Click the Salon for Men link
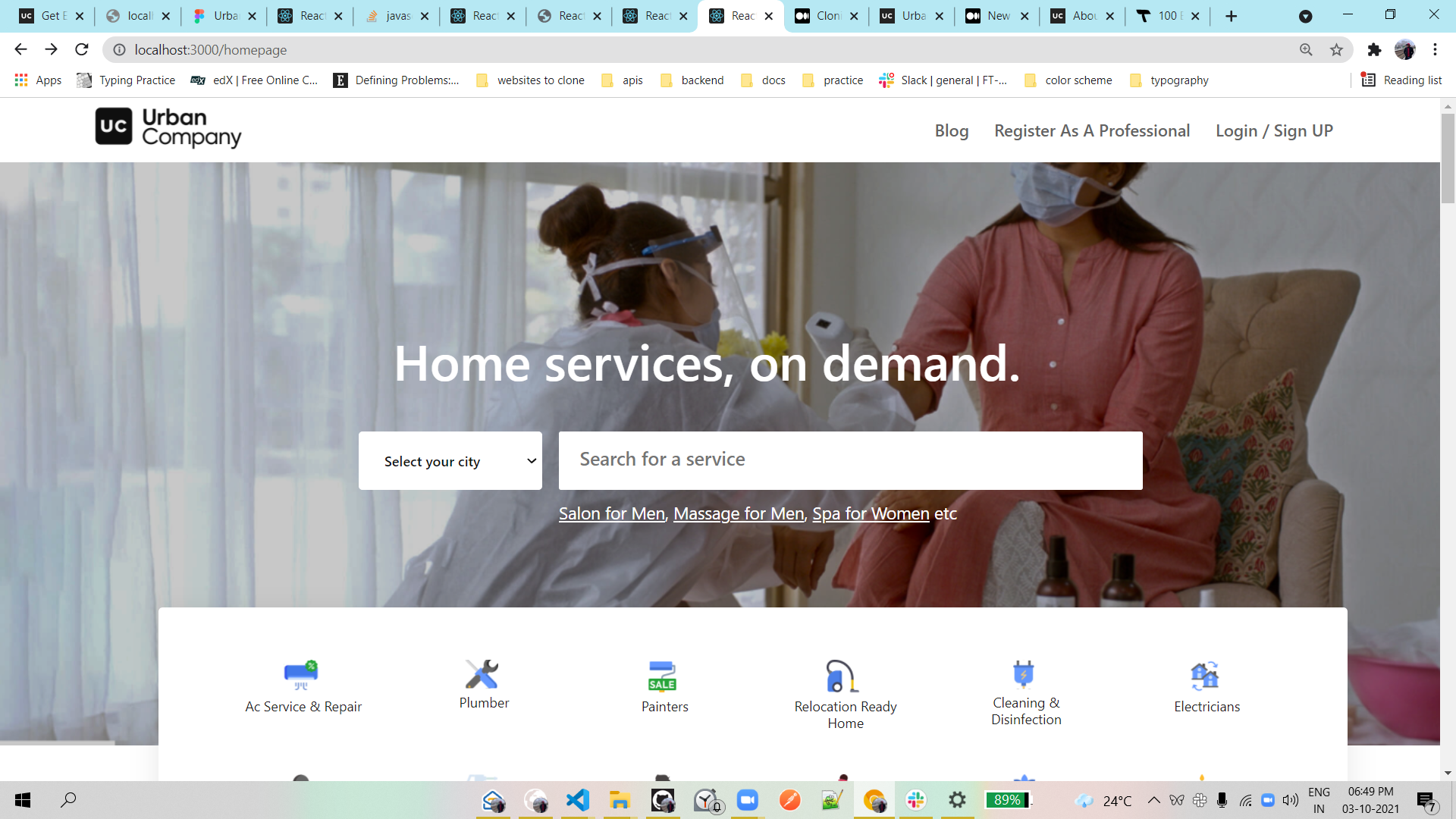Screen dimensions: 1456x819 [612, 513]
